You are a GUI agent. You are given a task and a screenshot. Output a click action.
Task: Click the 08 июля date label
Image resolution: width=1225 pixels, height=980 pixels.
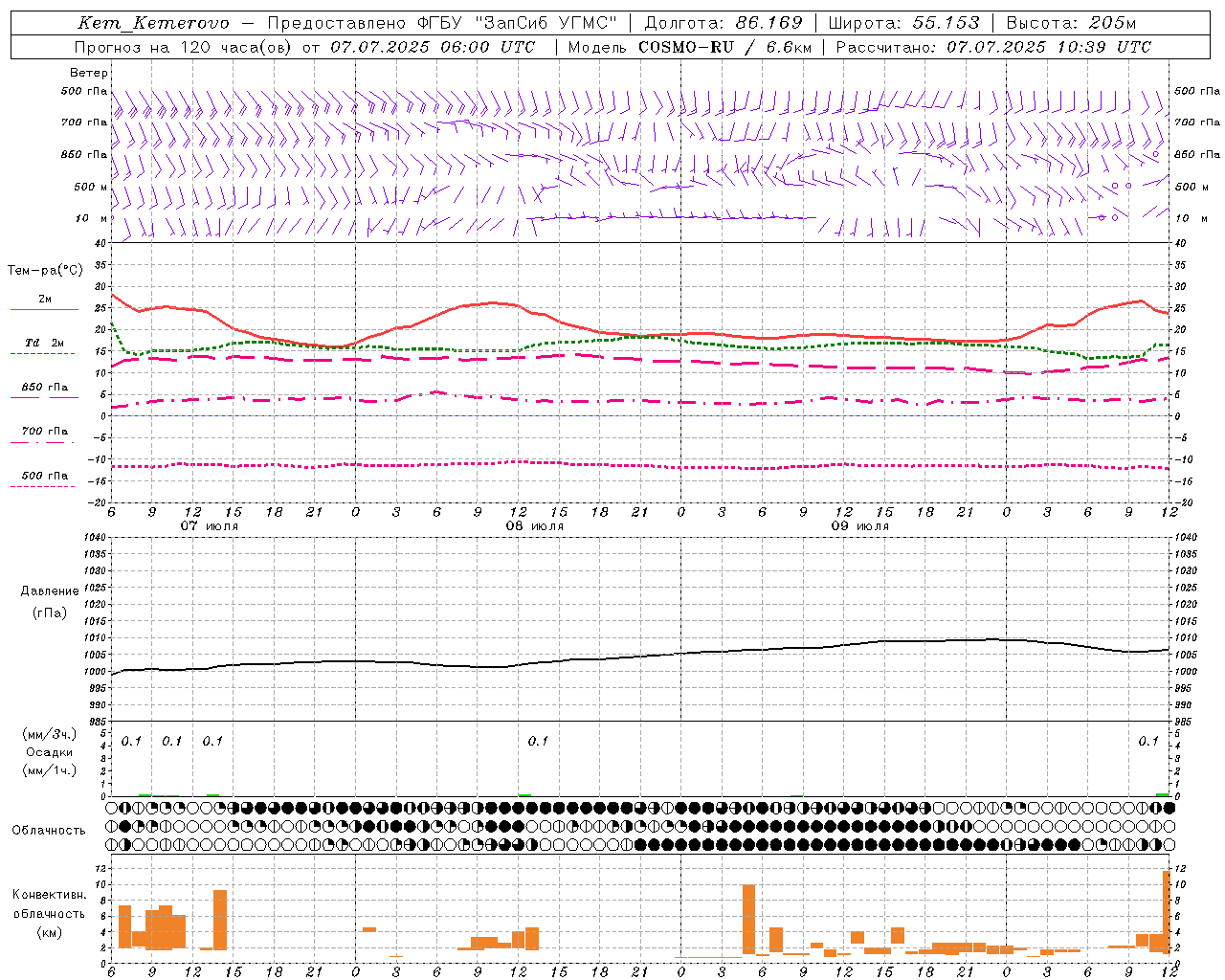pyautogui.click(x=535, y=526)
